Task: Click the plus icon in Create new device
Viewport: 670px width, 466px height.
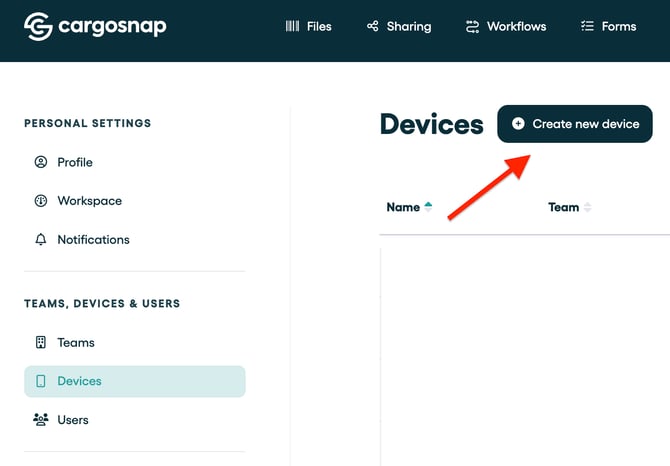Action: [518, 124]
